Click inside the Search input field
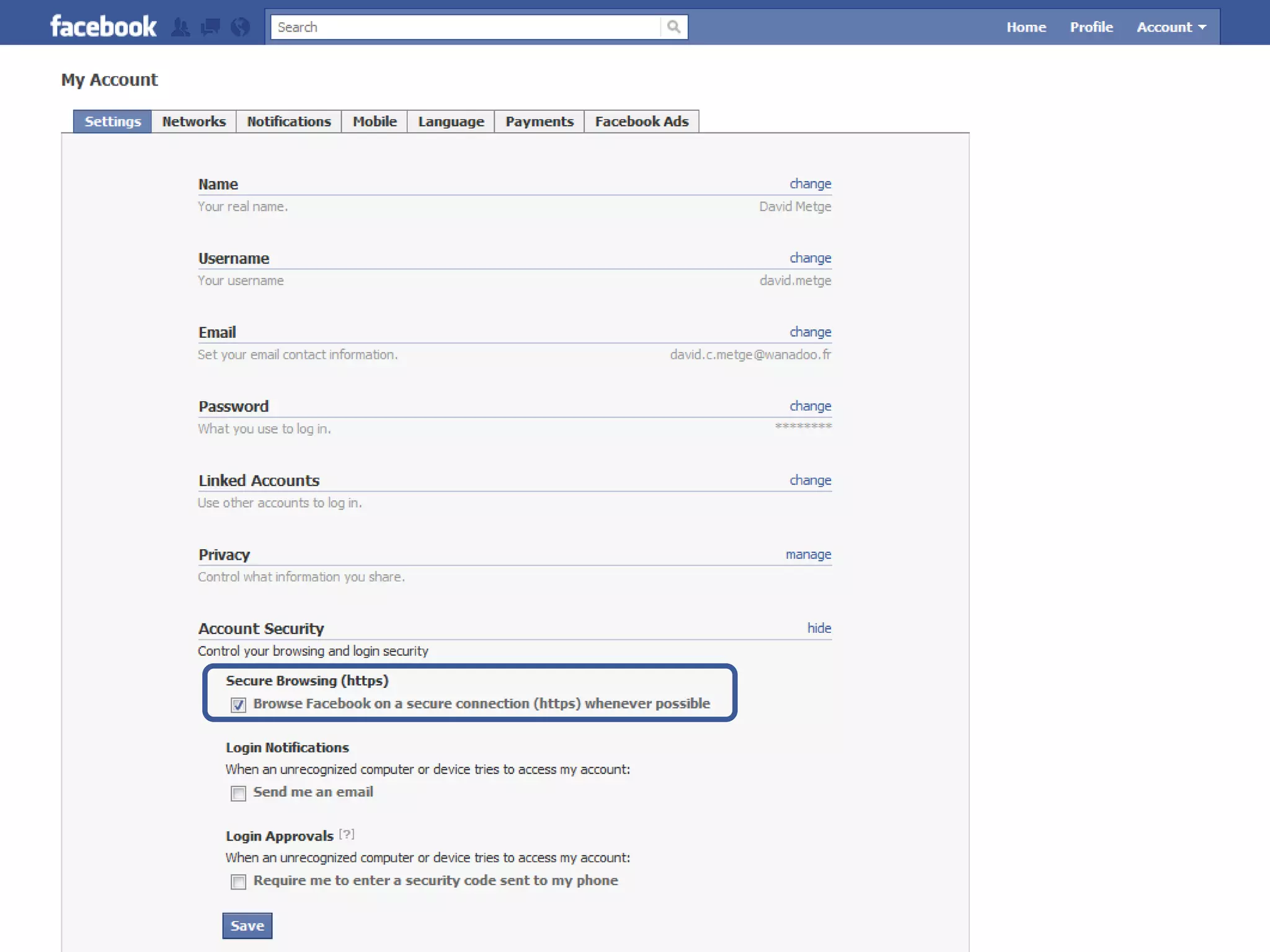The width and height of the screenshot is (1270, 952). pyautogui.click(x=466, y=27)
